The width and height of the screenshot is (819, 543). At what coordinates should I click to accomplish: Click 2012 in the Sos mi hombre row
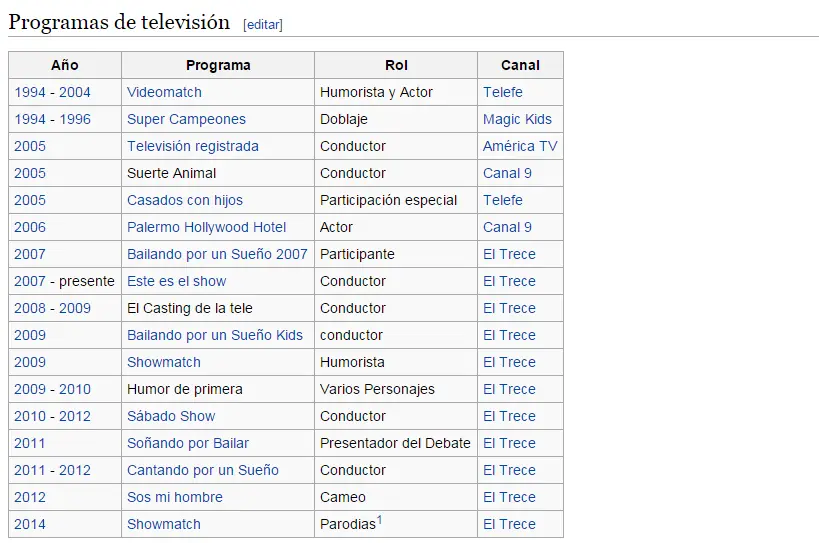click(x=30, y=498)
